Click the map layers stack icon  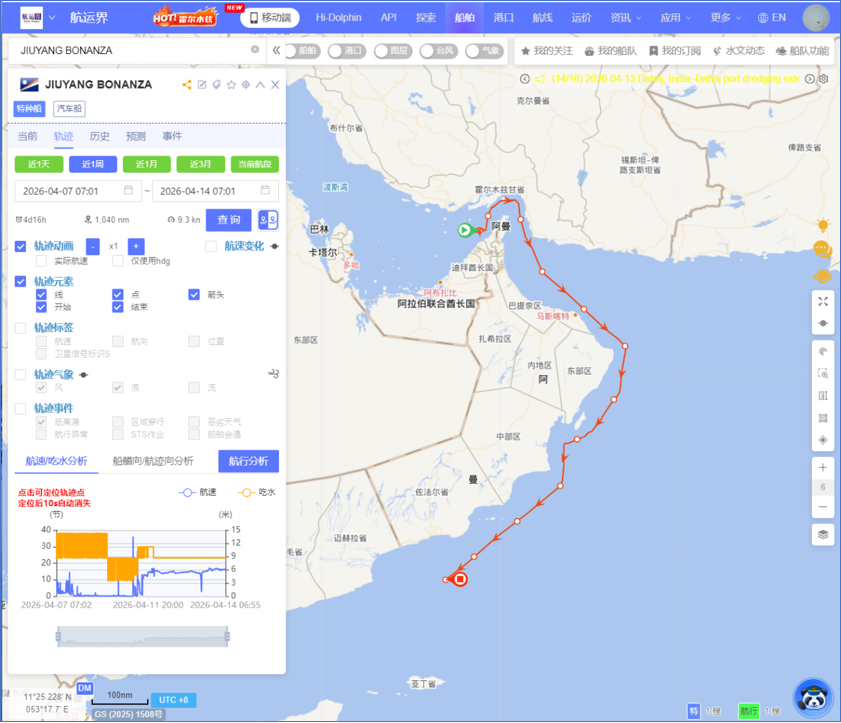822,534
